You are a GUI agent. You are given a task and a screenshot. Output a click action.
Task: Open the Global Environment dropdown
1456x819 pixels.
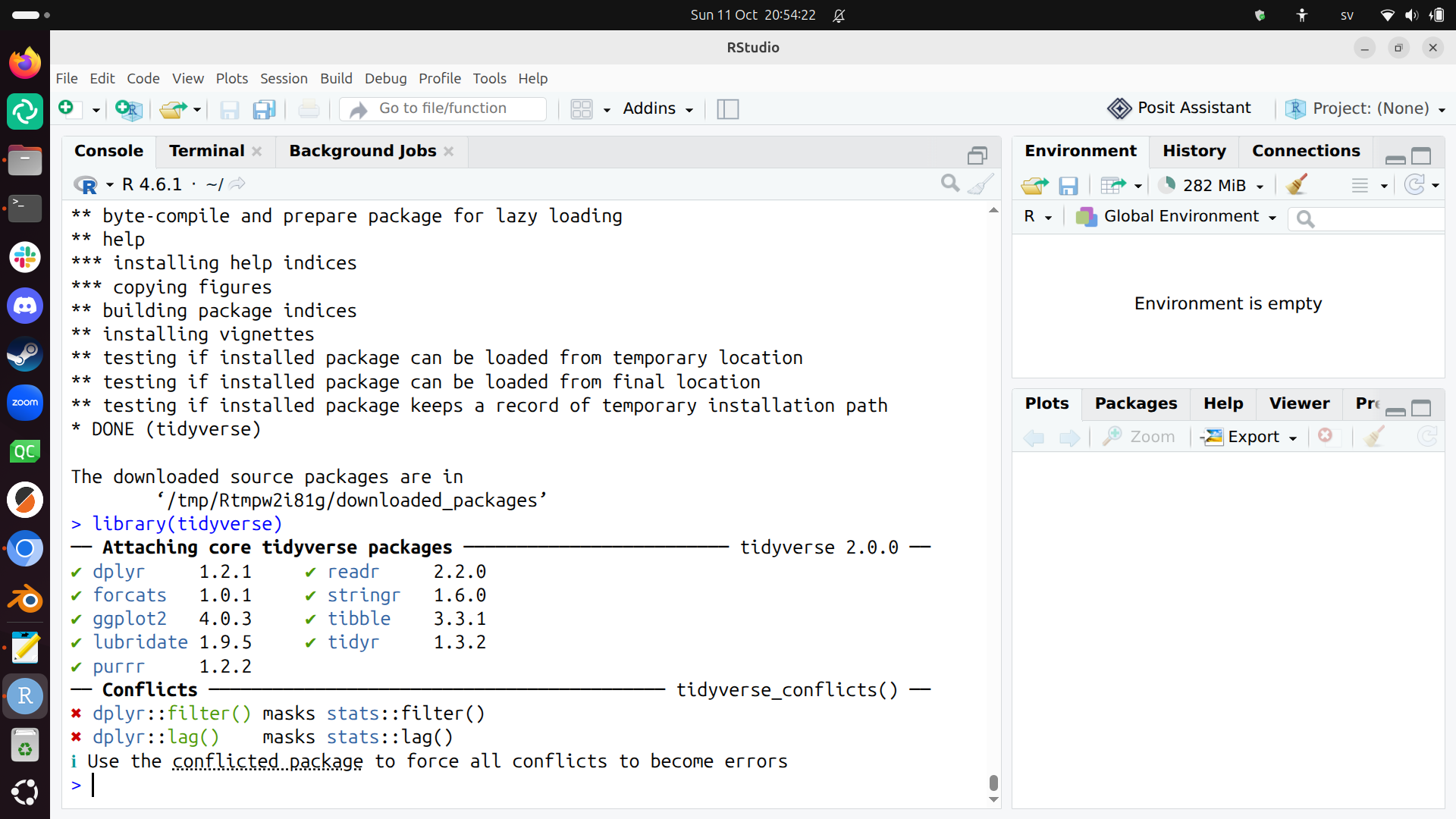pyautogui.click(x=1176, y=217)
